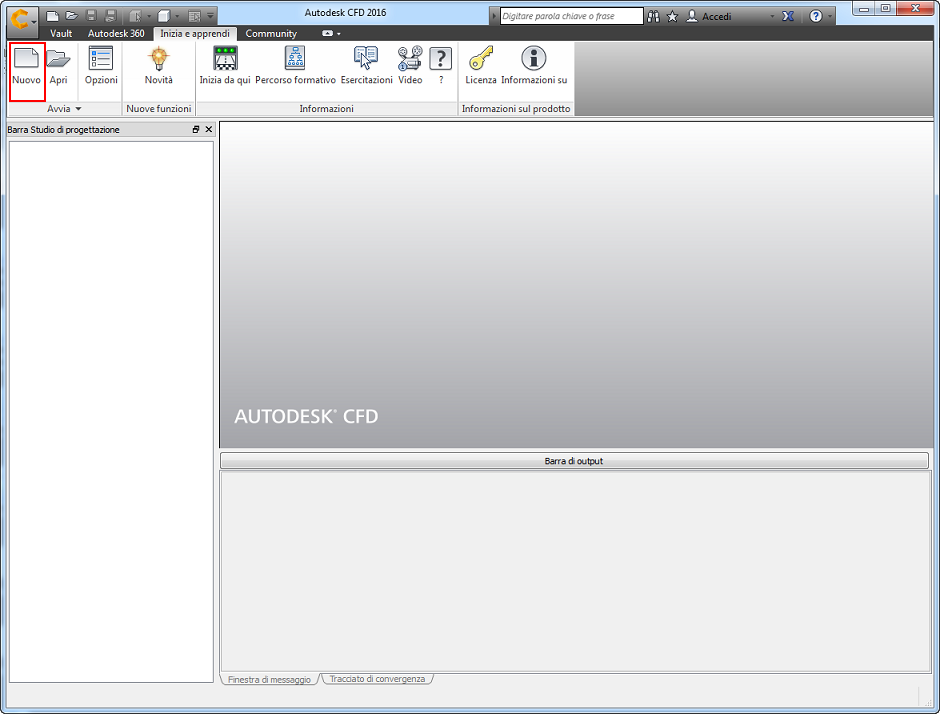Switch to the Community tab
The image size is (940, 714).
pos(271,34)
